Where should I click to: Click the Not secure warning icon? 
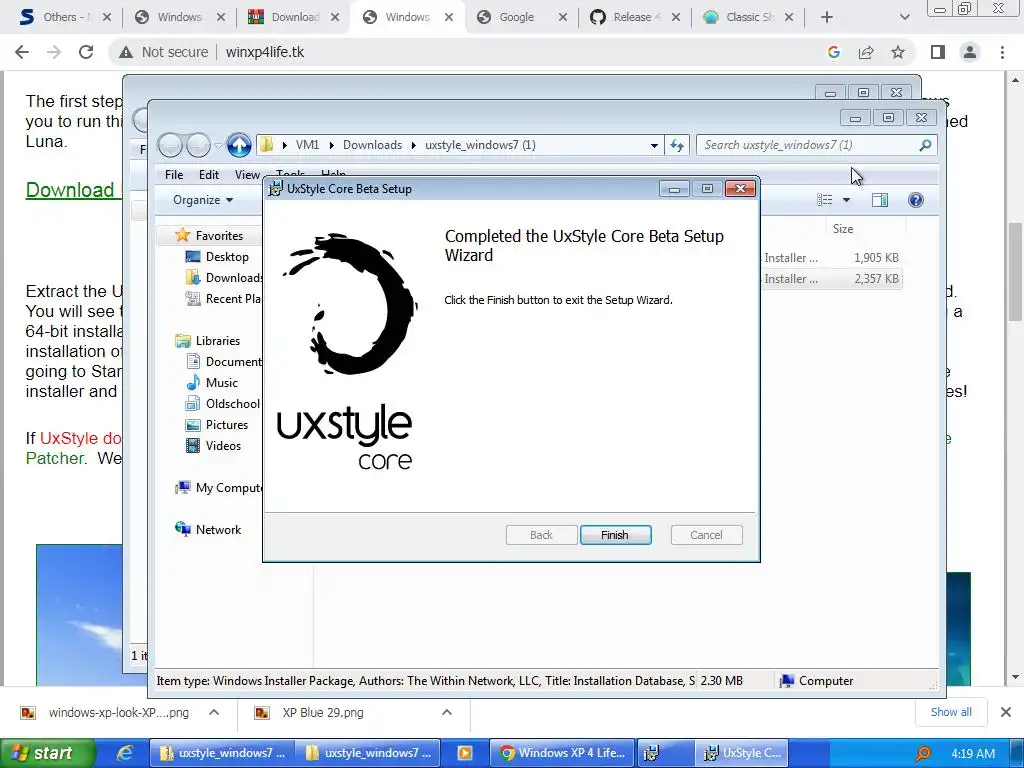point(126,52)
